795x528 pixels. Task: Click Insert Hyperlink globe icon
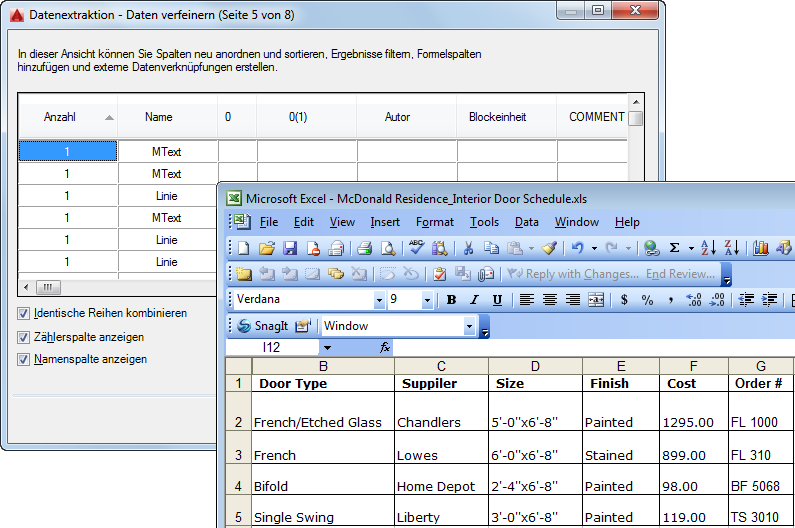(652, 248)
